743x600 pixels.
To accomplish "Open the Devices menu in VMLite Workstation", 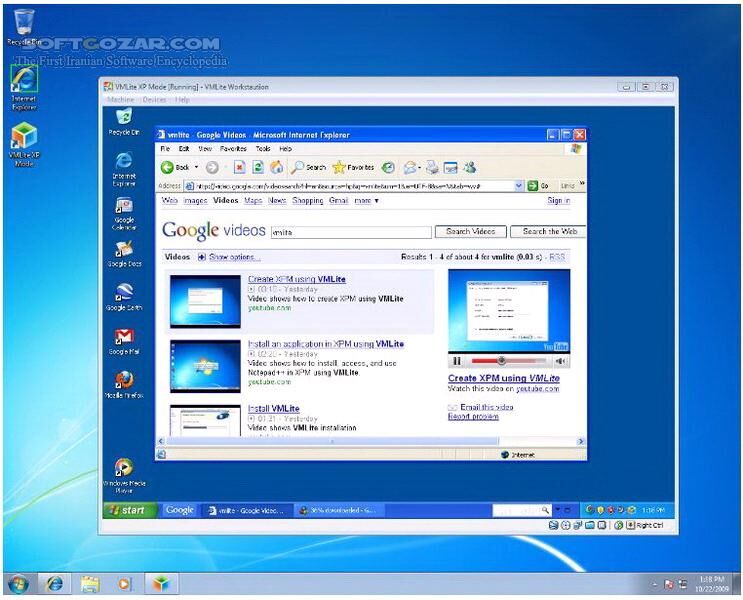I will coord(154,100).
